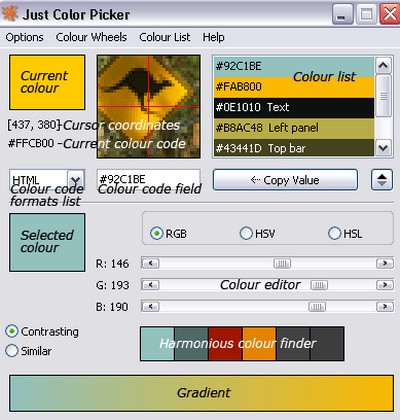Click colour list scroll down arrow
The height and width of the screenshot is (420, 400).
(x=383, y=148)
